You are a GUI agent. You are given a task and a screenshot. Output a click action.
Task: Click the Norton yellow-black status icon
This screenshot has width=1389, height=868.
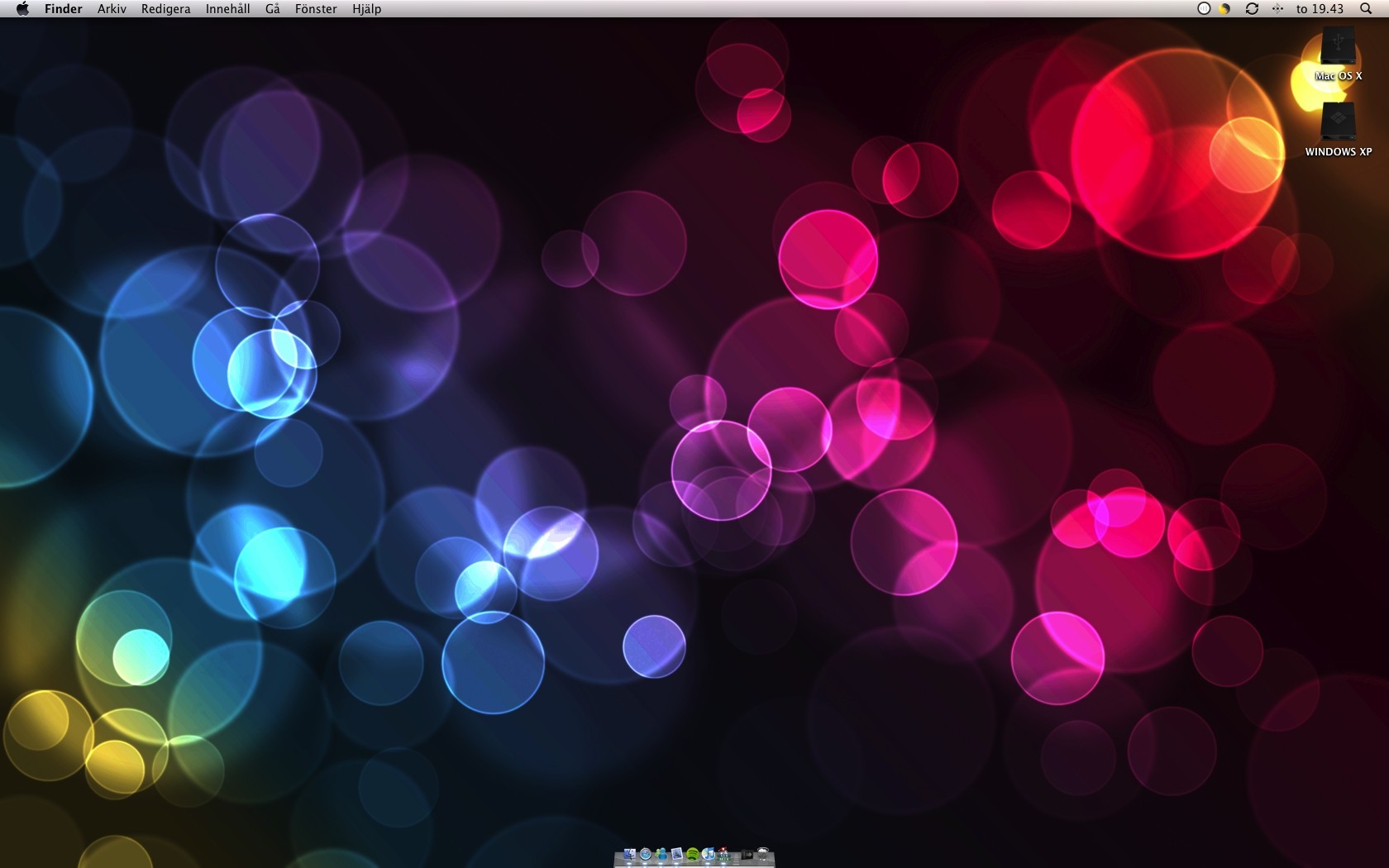coord(1224,8)
